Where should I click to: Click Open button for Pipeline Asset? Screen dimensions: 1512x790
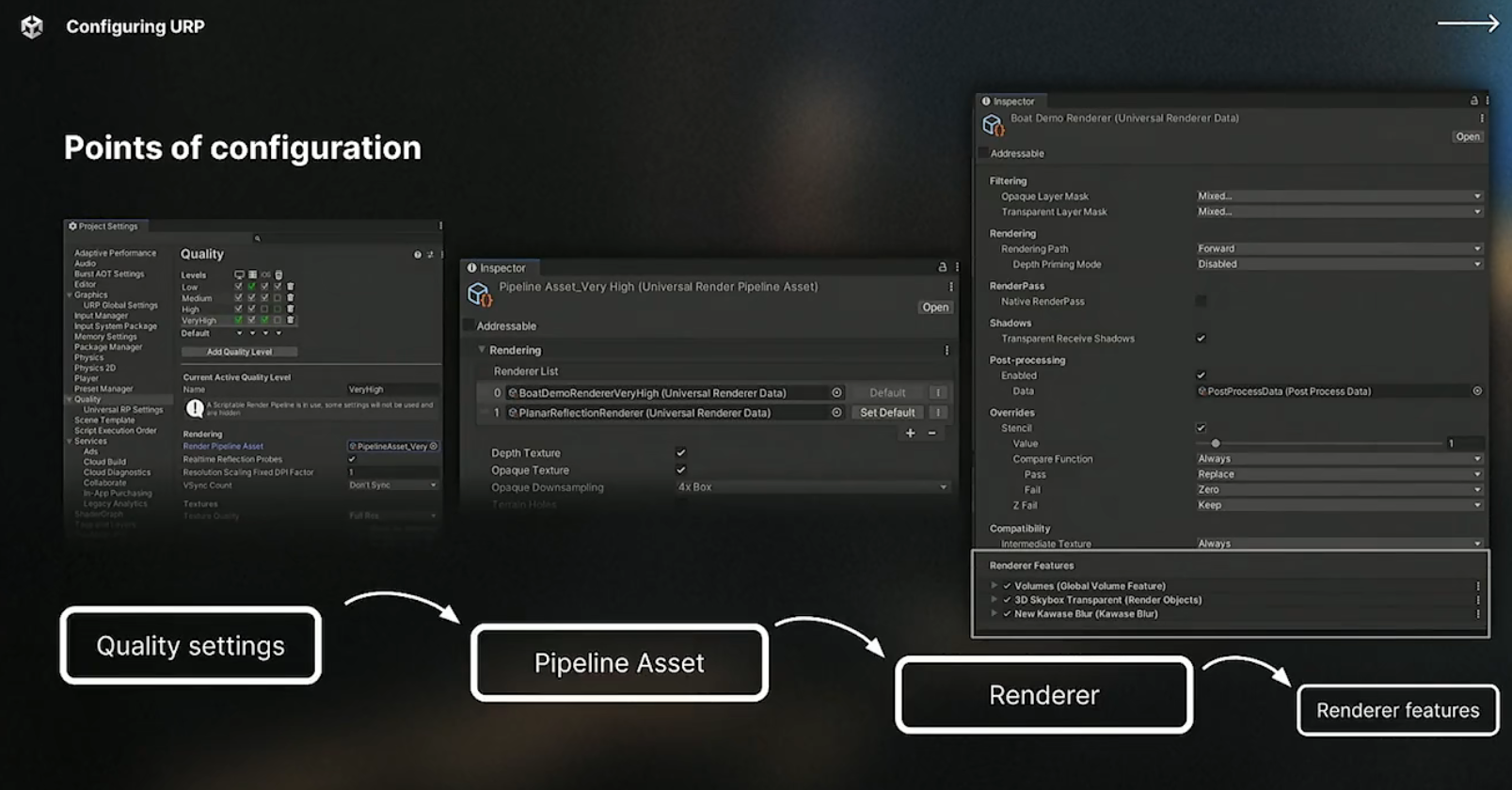point(935,308)
